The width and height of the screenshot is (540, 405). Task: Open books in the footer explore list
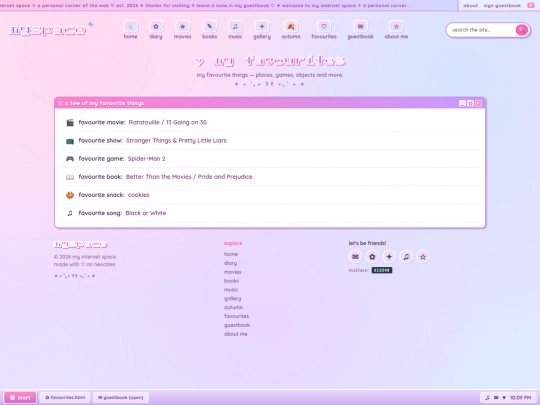231,281
